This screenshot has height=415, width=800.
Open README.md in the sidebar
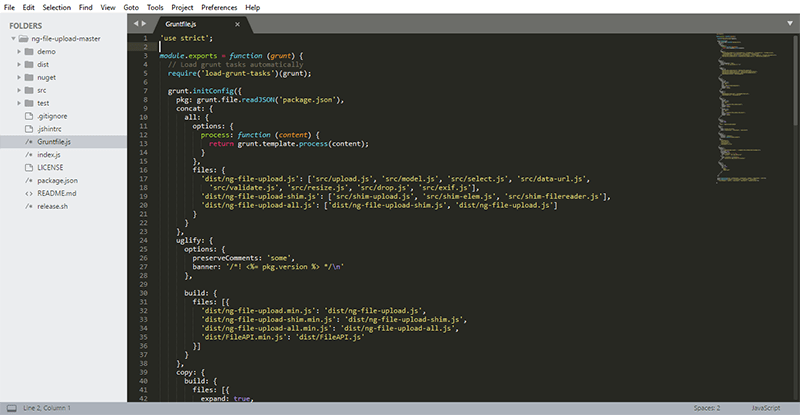click(57, 193)
